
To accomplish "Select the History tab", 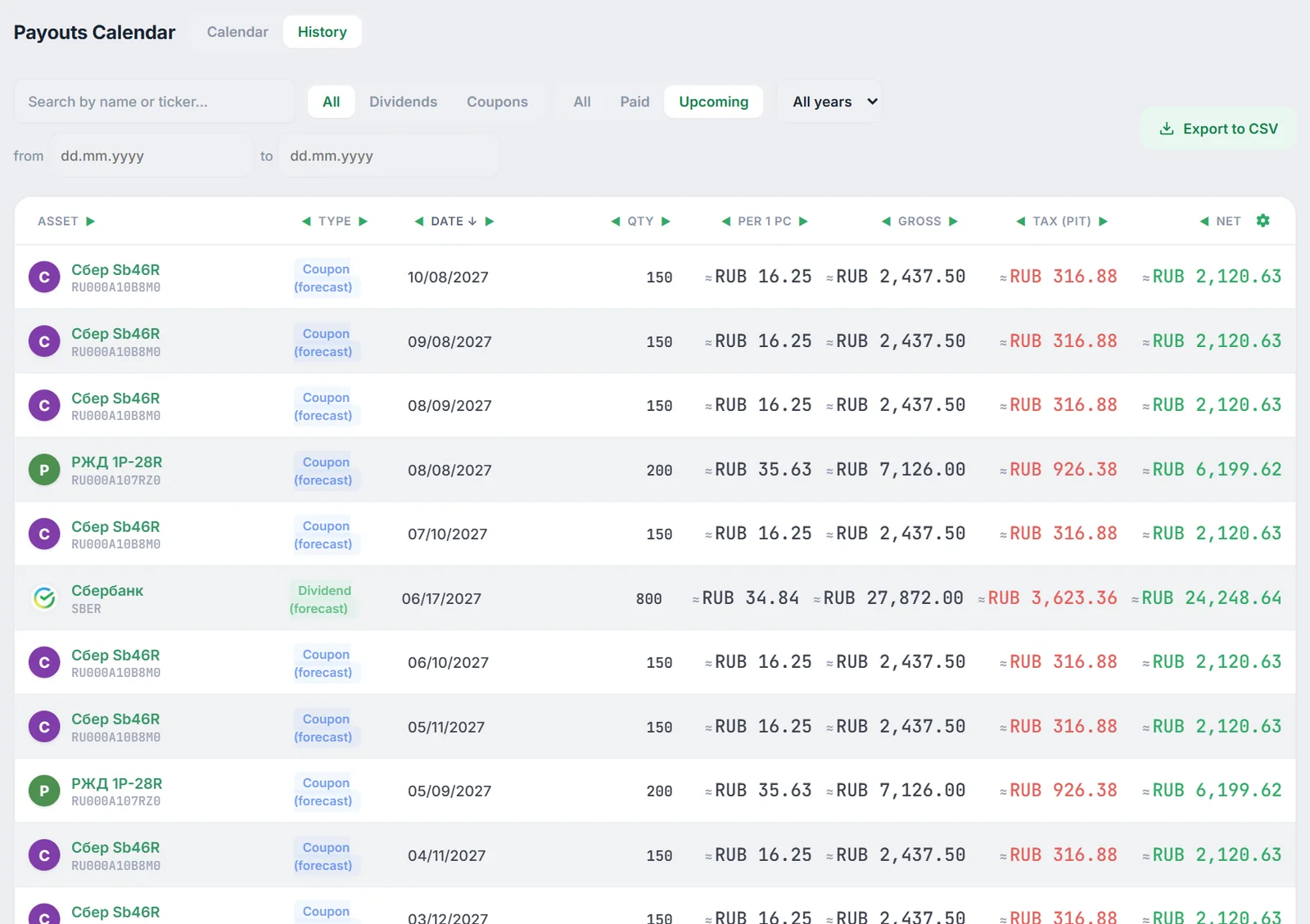I will pyautogui.click(x=322, y=32).
